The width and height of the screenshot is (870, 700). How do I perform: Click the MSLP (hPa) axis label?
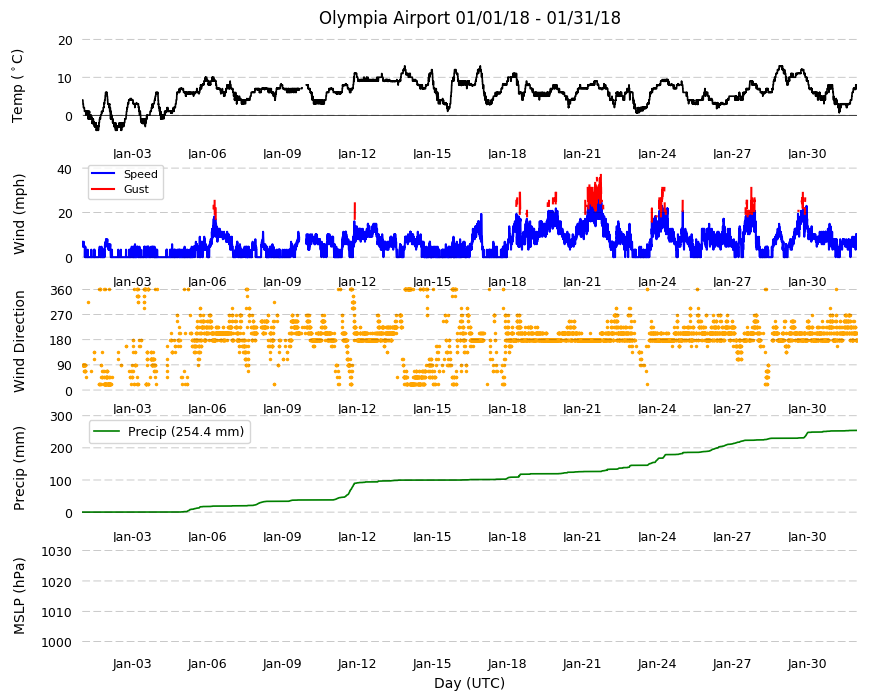click(x=19, y=596)
